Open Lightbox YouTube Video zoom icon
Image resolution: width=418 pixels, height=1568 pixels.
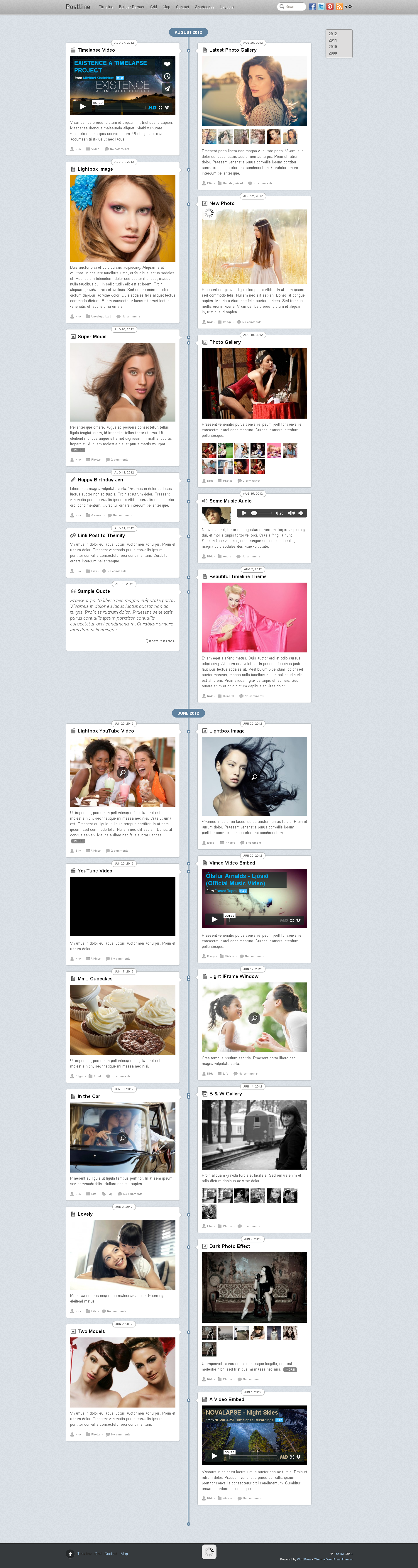(122, 772)
